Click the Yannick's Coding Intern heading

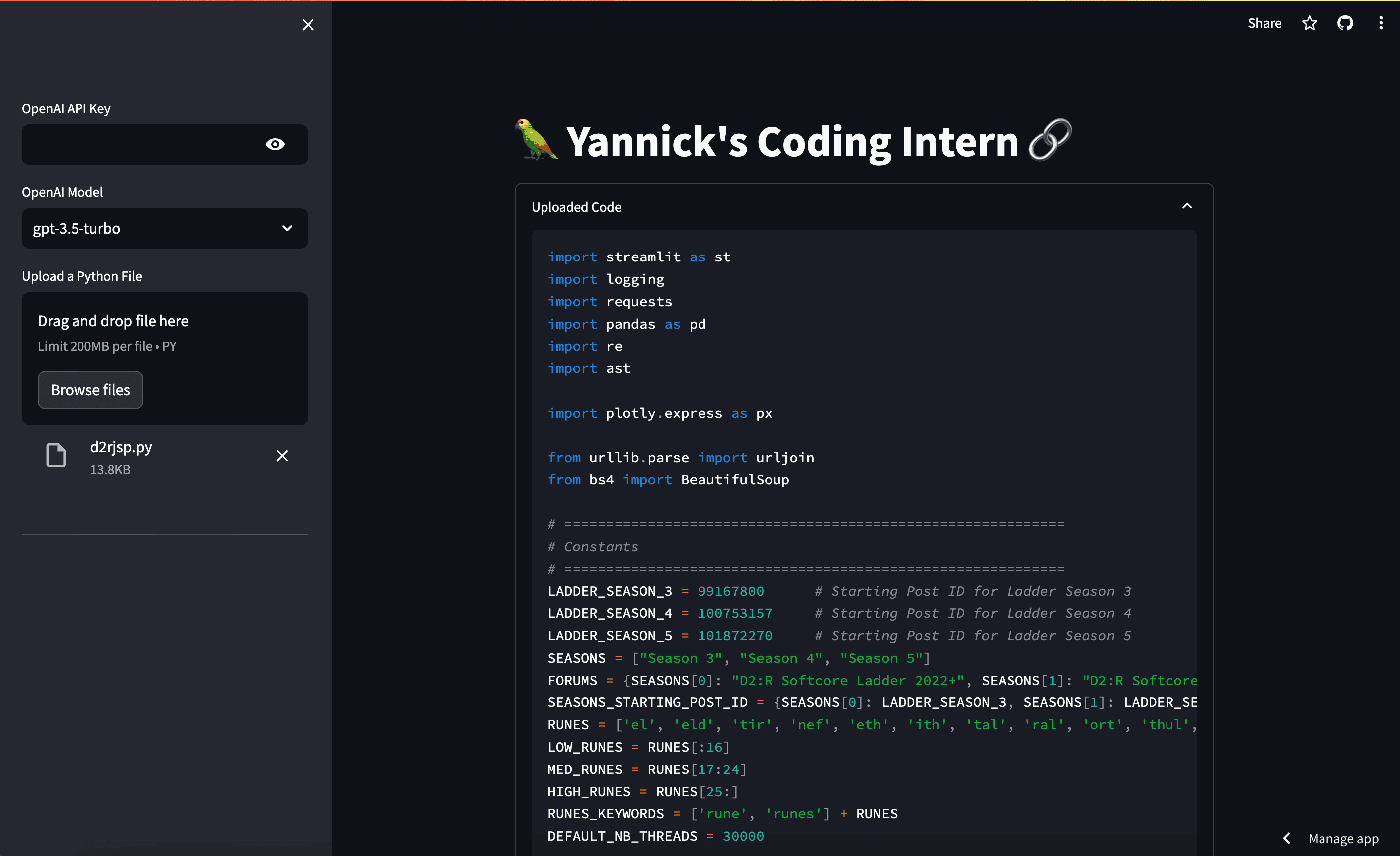pyautogui.click(x=792, y=142)
